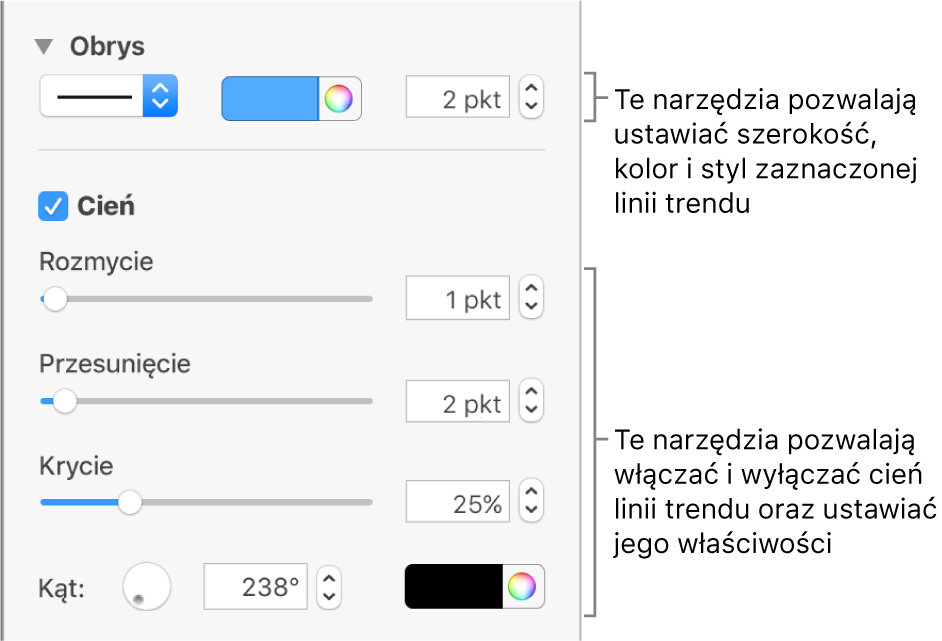This screenshot has height=641, width=942.
Task: Open the shadow color wheel picker
Action: [522, 587]
